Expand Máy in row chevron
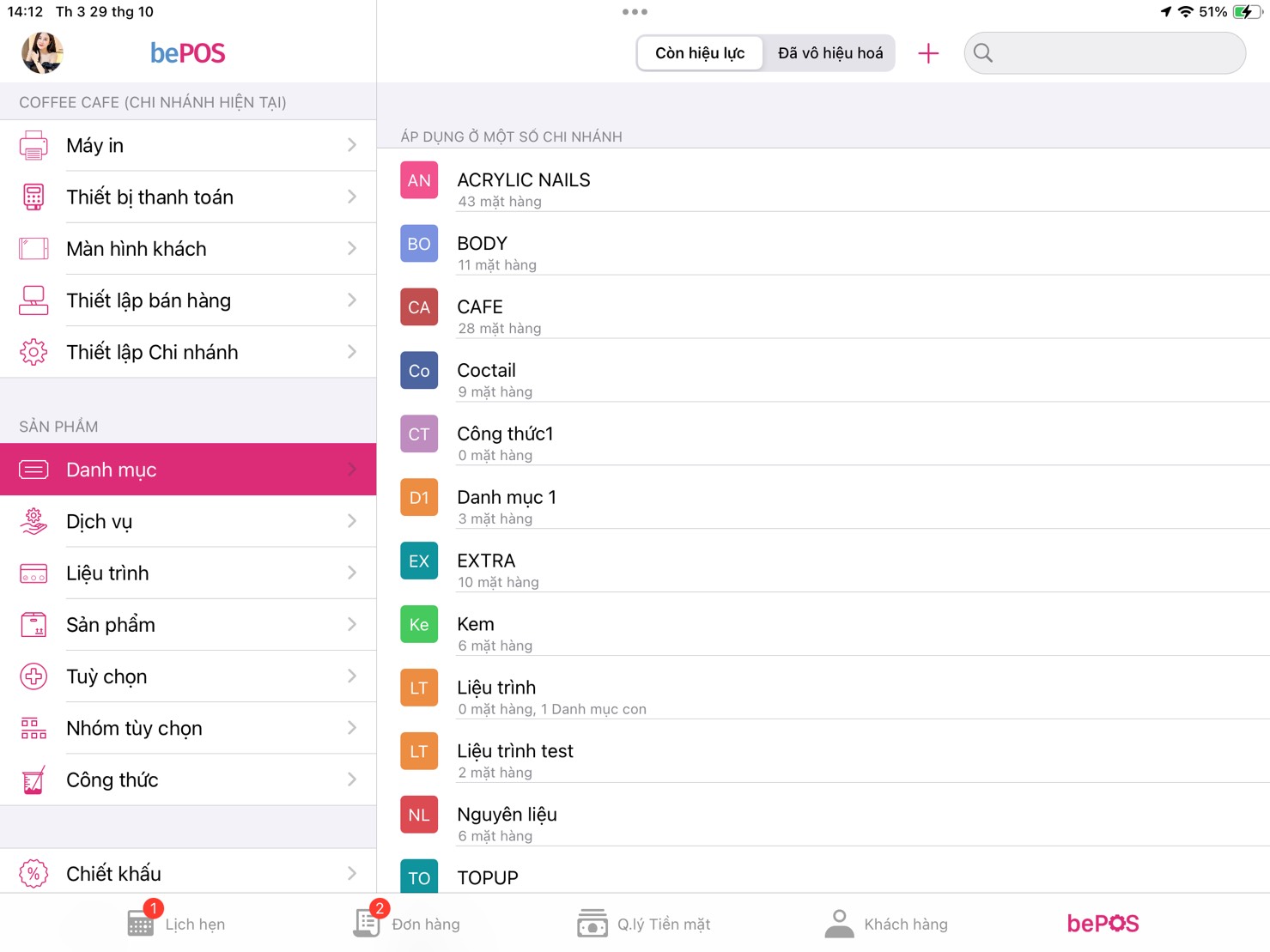The height and width of the screenshot is (952, 1270). click(352, 145)
